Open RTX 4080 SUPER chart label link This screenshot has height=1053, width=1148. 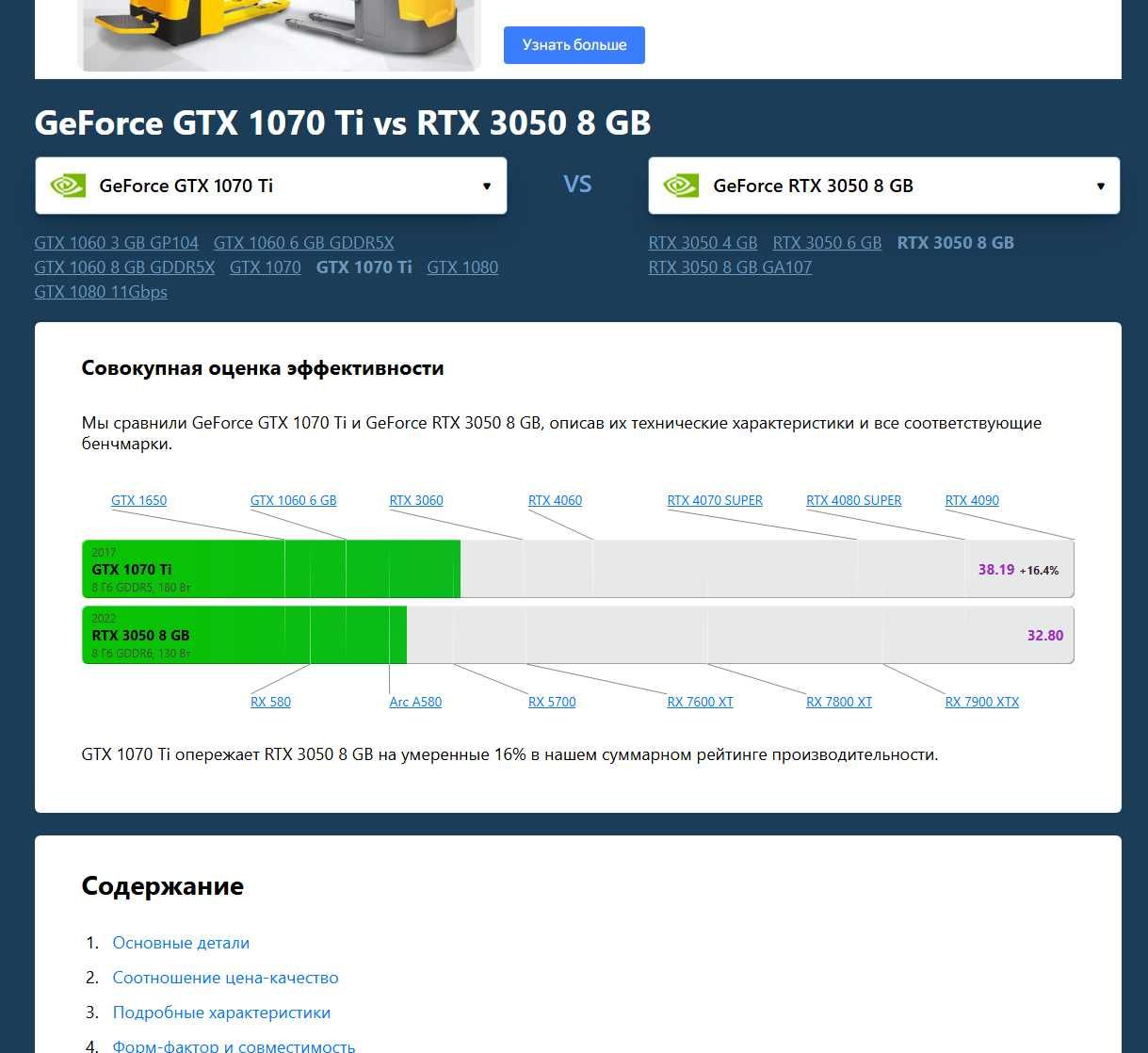[854, 501]
